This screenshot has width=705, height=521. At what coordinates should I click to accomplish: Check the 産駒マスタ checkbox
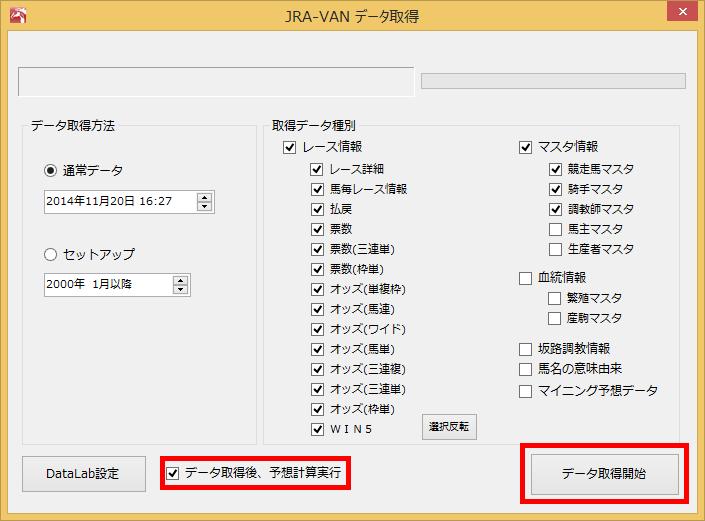click(554, 318)
